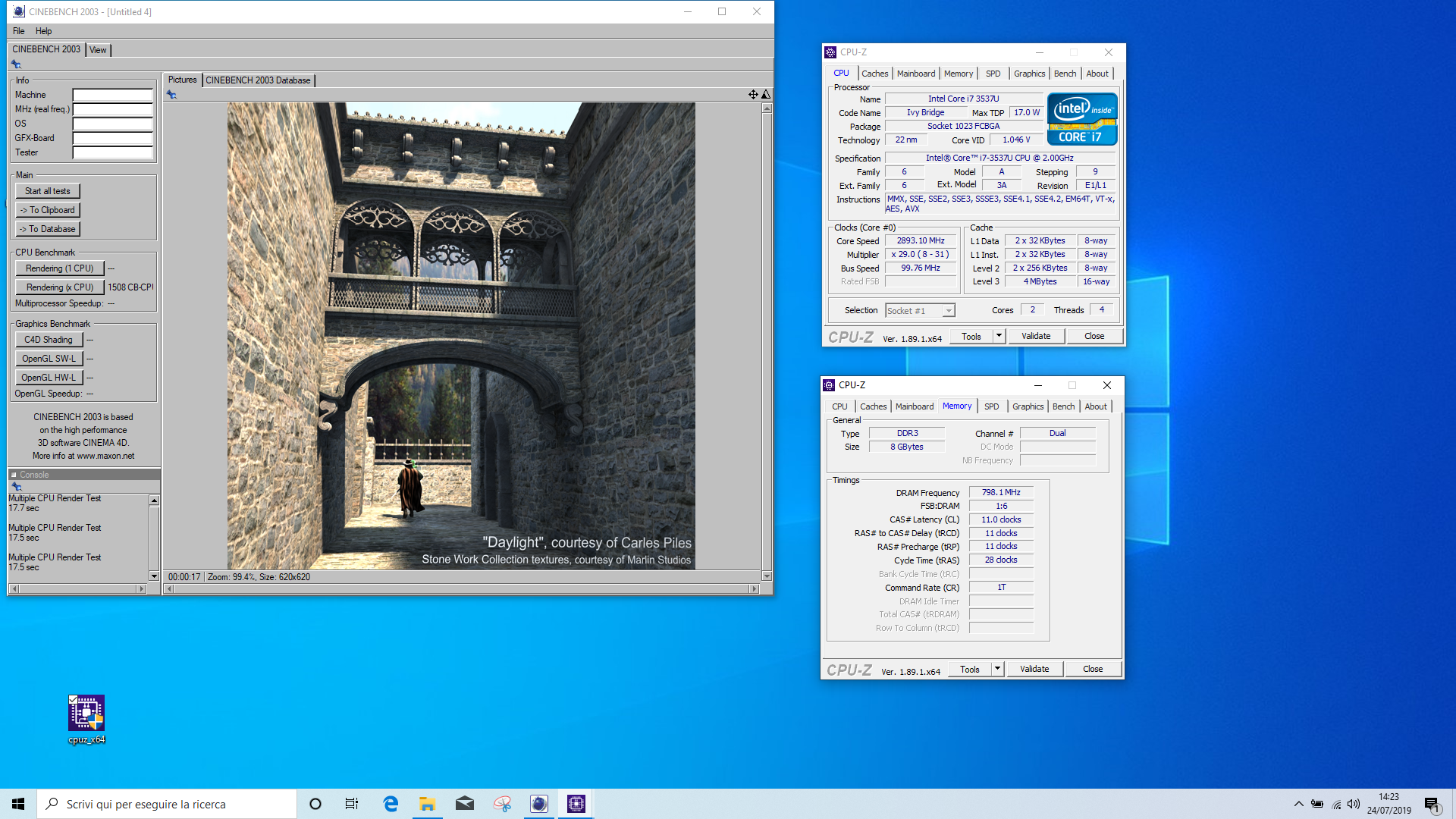Screen dimensions: 1456x819
Task: Click the pin icon under the Pictures tab
Action: 171,95
